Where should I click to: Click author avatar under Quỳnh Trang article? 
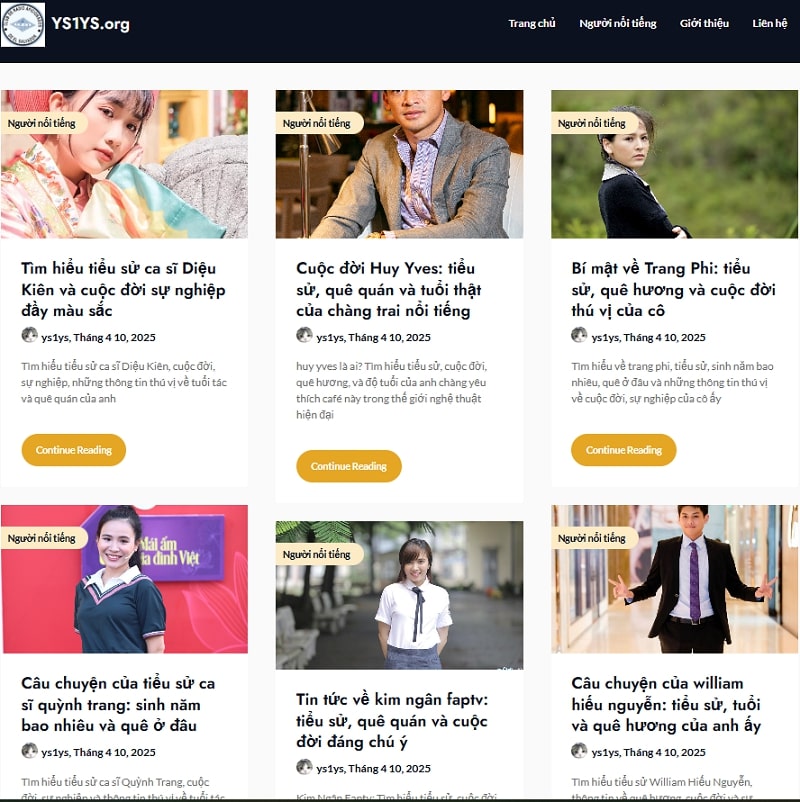click(x=30, y=750)
